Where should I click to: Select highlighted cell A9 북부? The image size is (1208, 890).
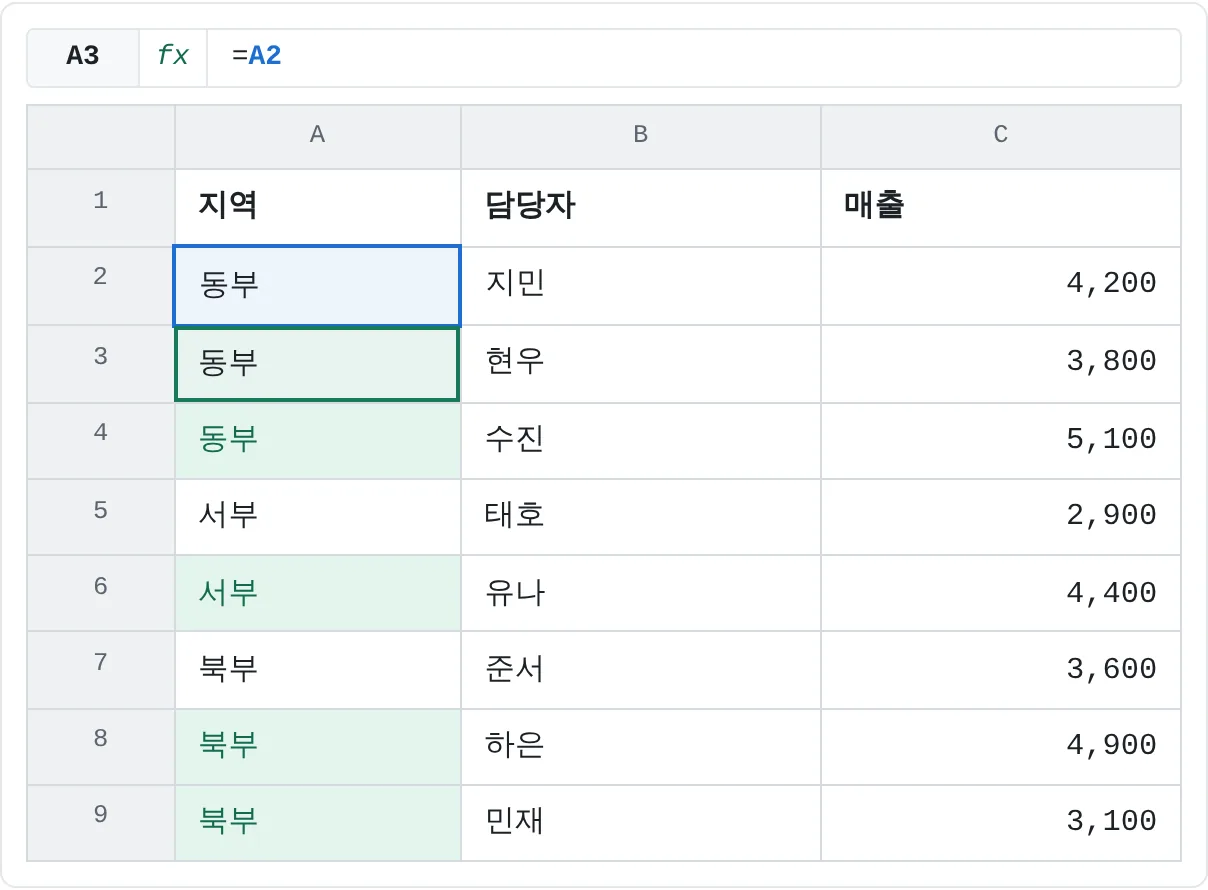click(318, 822)
